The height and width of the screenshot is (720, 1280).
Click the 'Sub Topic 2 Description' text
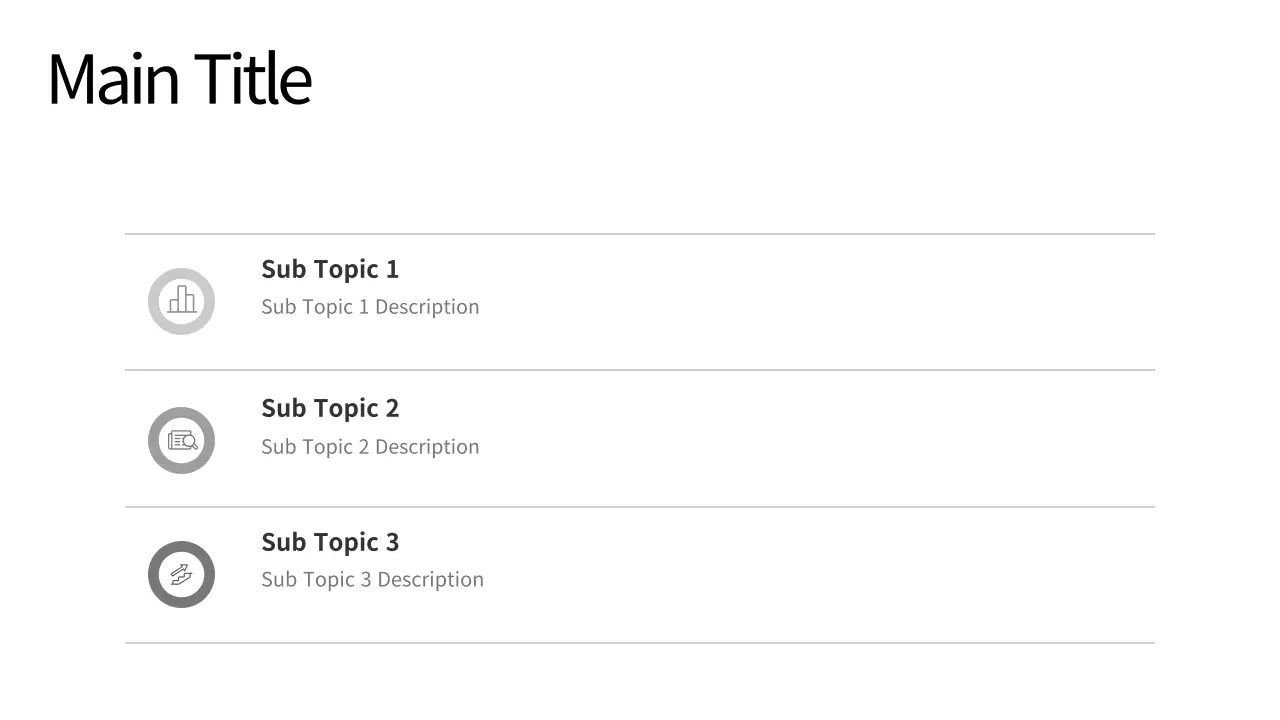[370, 447]
